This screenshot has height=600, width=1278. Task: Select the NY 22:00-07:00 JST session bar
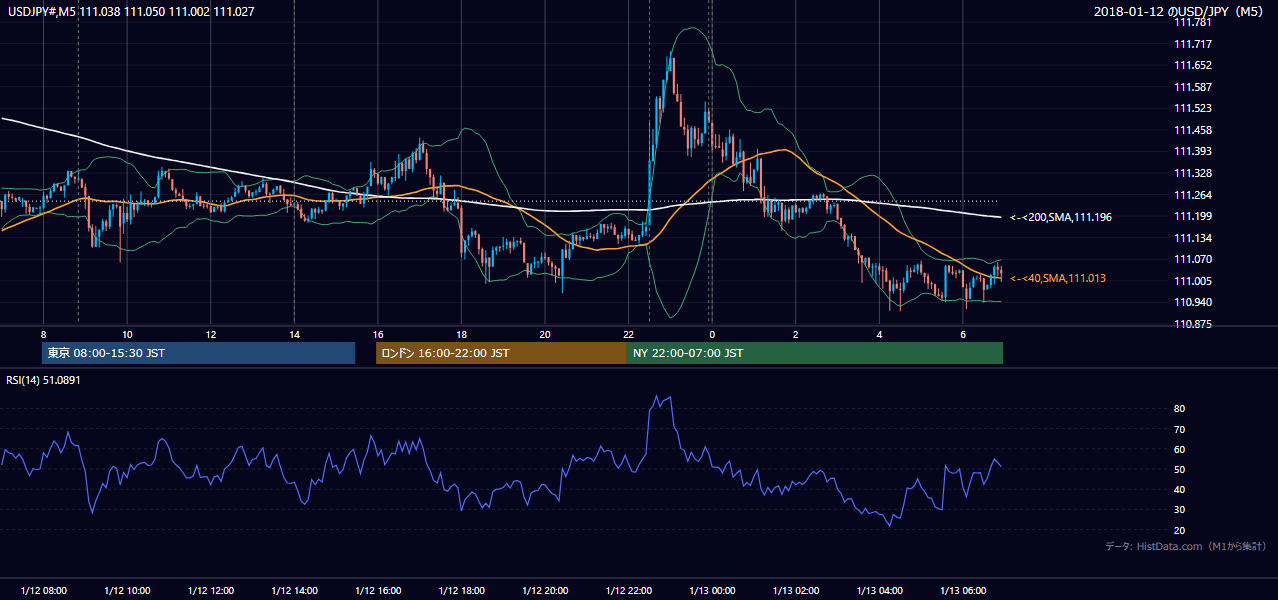(814, 353)
